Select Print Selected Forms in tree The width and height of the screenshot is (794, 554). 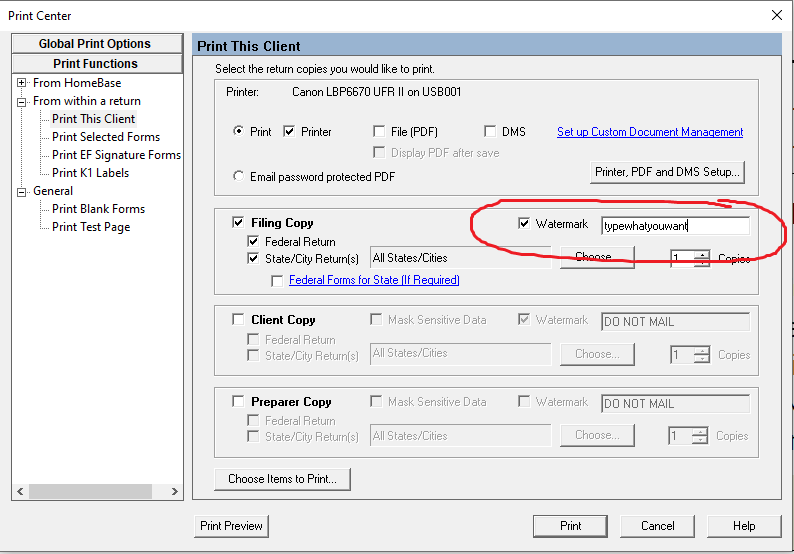tap(105, 137)
